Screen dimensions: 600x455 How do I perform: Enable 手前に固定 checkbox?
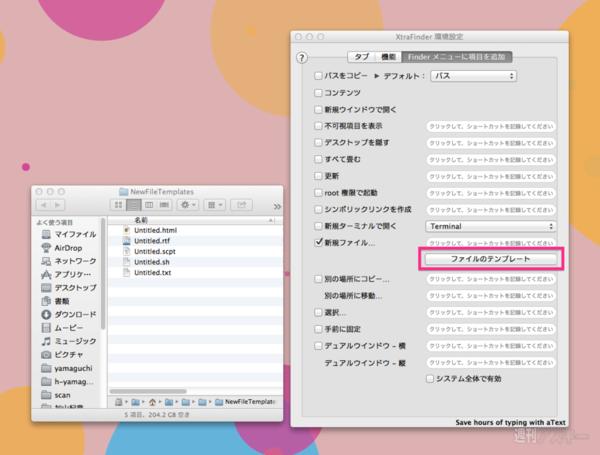pyautogui.click(x=318, y=329)
